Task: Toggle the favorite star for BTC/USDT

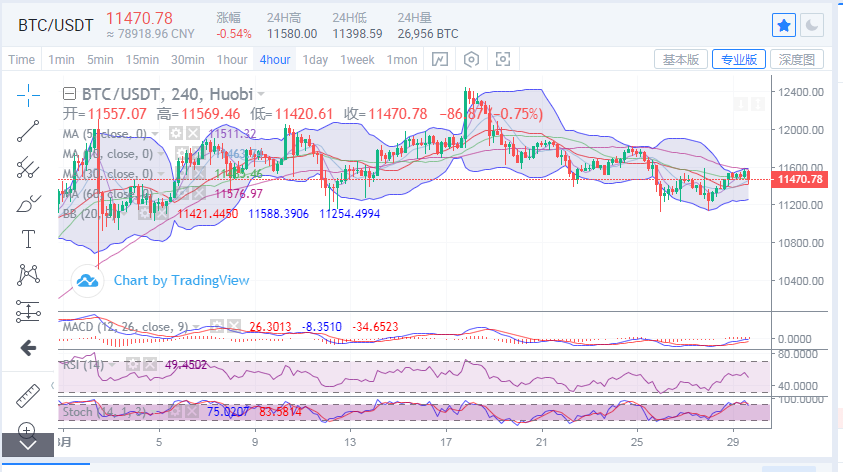Action: (x=784, y=24)
